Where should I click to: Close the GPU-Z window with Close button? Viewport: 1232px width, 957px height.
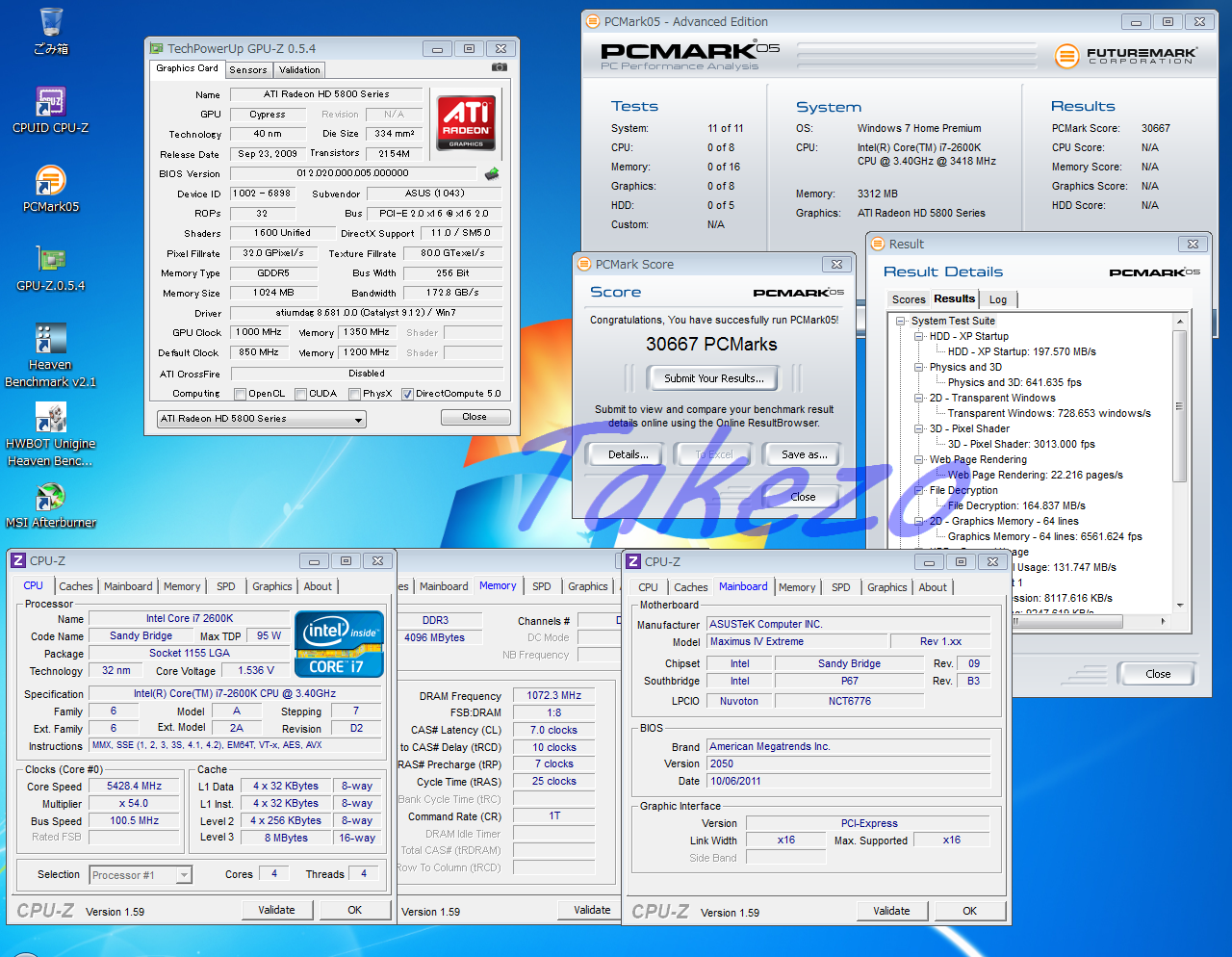tap(475, 417)
